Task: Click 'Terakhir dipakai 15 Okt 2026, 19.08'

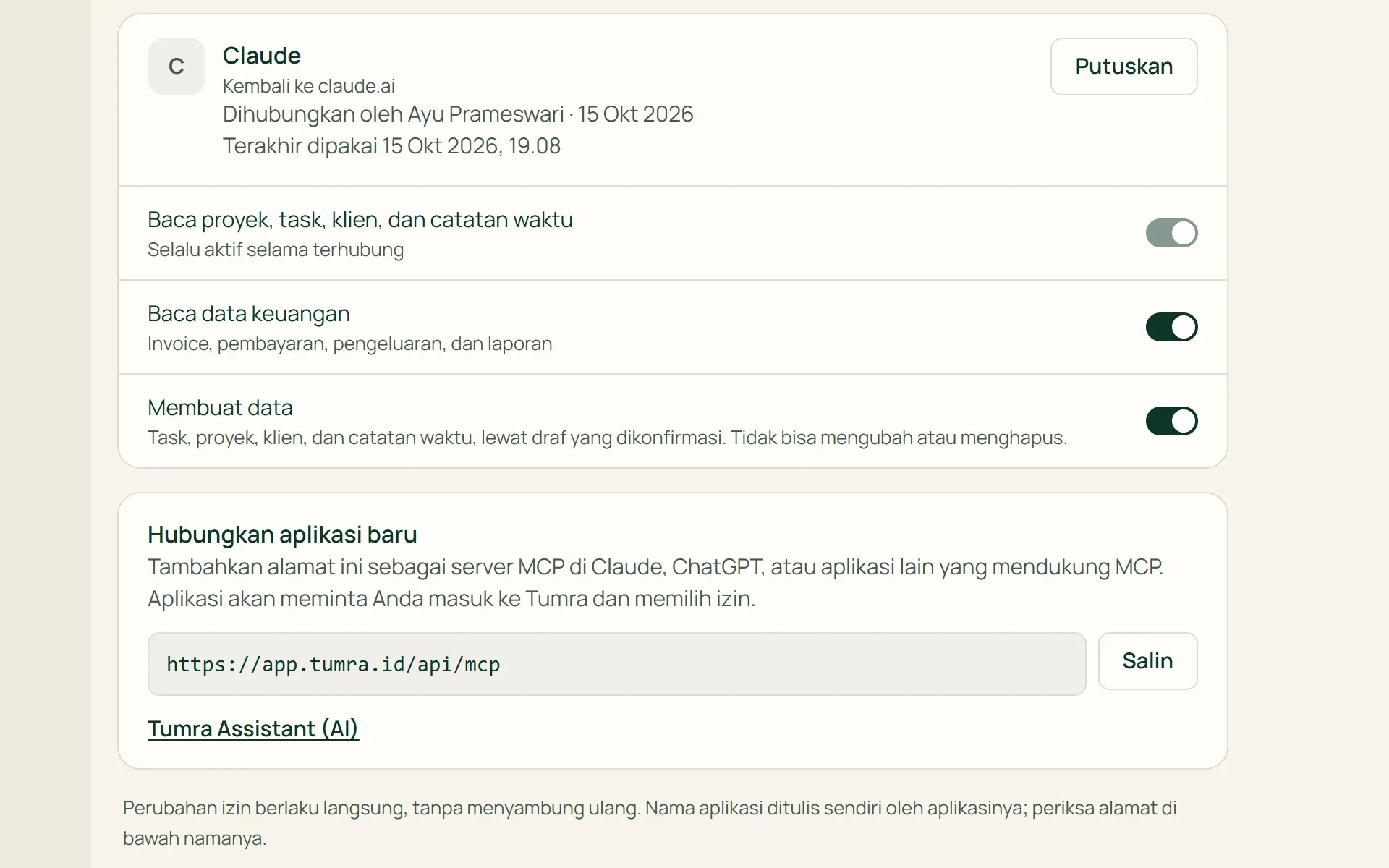Action: click(x=391, y=146)
